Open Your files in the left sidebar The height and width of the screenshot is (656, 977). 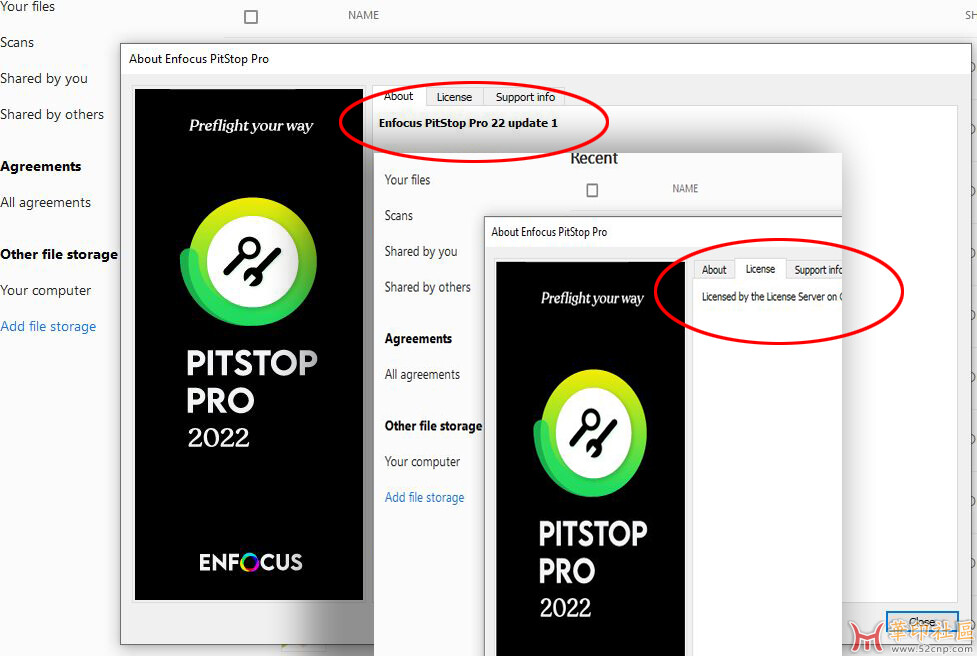pyautogui.click(x=27, y=7)
